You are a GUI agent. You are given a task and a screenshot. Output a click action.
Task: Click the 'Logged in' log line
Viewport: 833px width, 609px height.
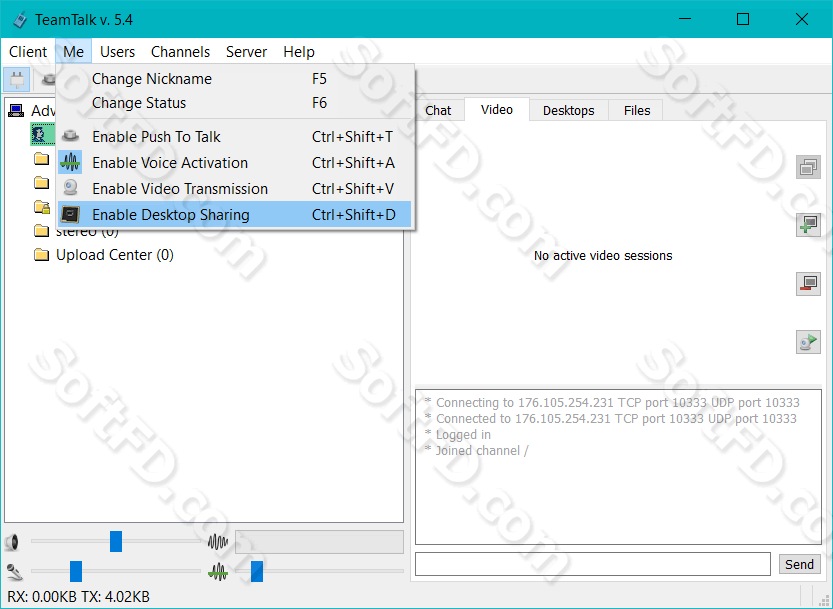463,435
